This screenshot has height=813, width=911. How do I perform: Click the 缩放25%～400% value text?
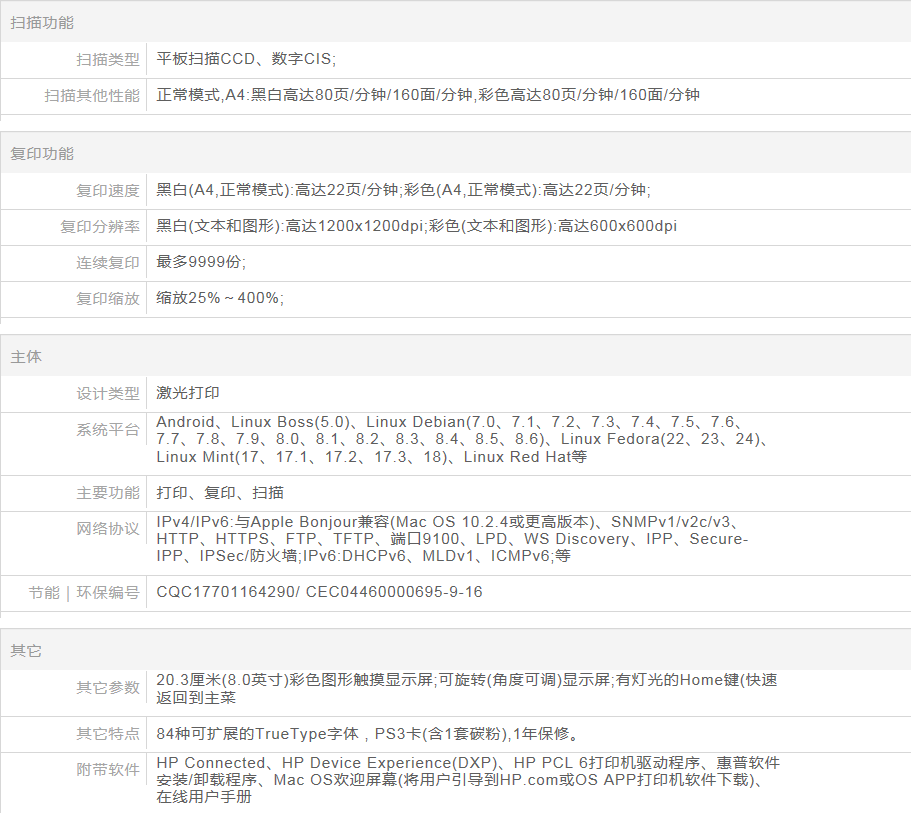220,298
